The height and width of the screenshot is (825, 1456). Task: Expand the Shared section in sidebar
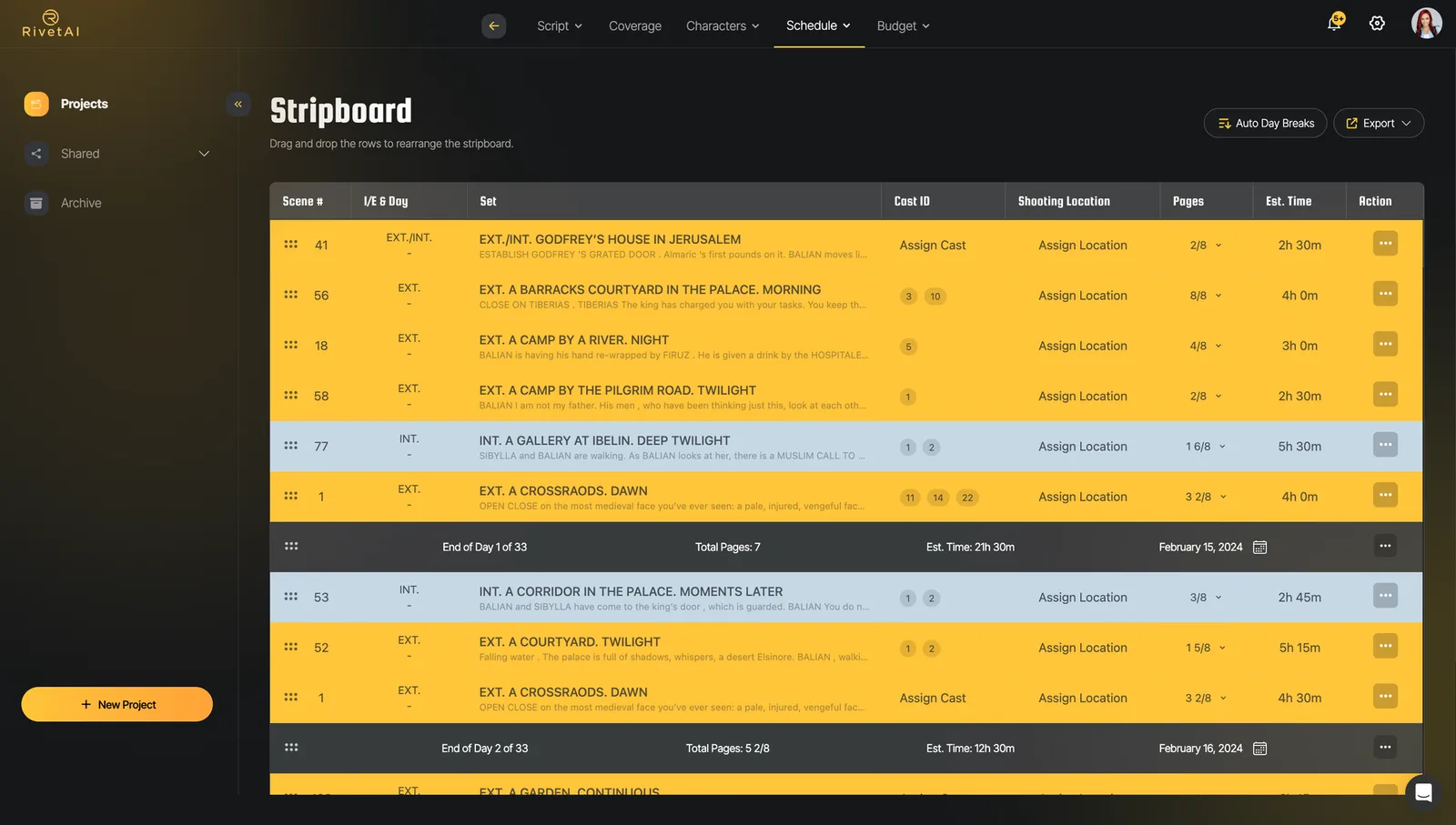pos(204,154)
